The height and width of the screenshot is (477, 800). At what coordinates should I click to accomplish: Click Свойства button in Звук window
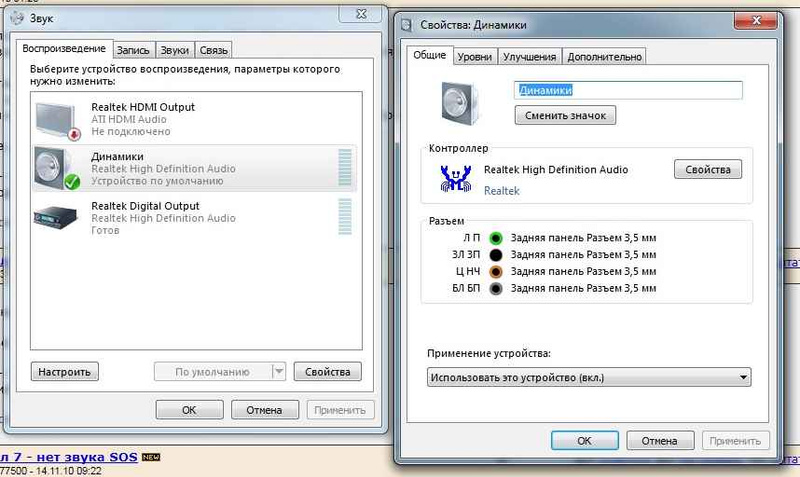(x=328, y=372)
